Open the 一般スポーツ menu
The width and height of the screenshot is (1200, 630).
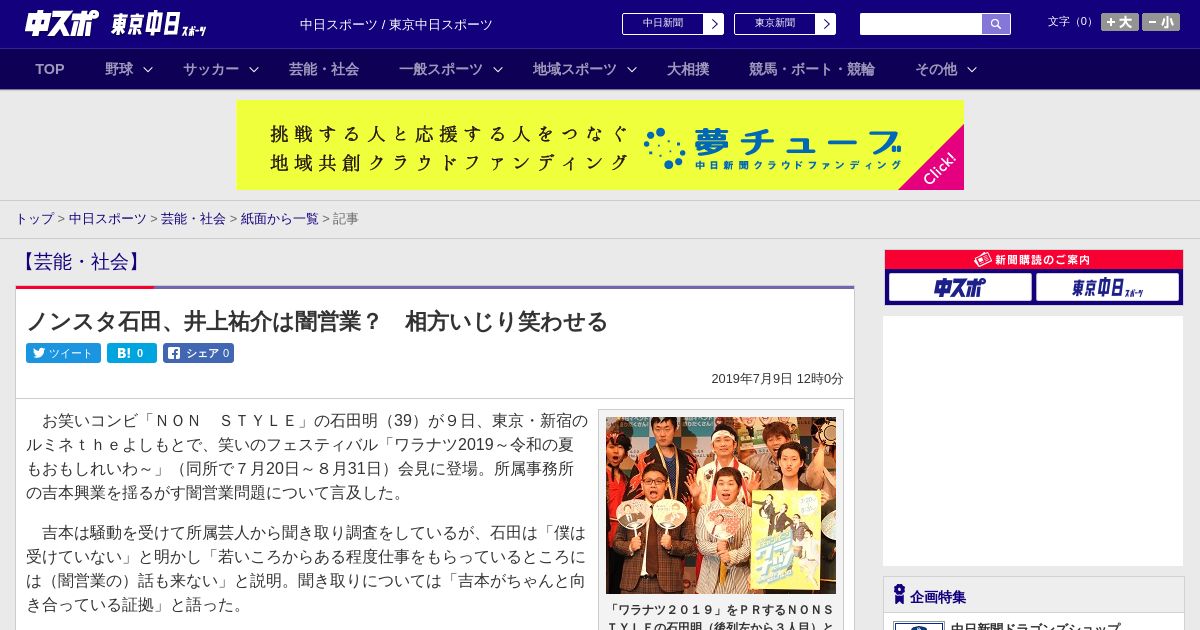click(x=441, y=69)
